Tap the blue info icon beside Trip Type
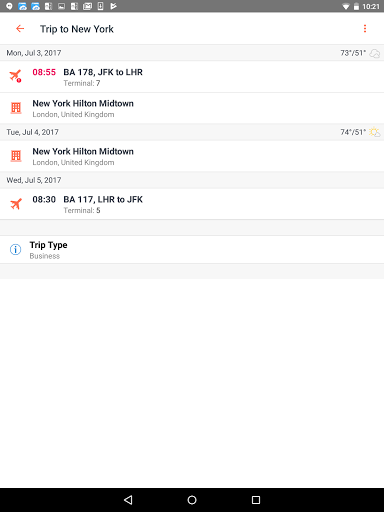Viewport: 384px width, 512px height. [15, 249]
